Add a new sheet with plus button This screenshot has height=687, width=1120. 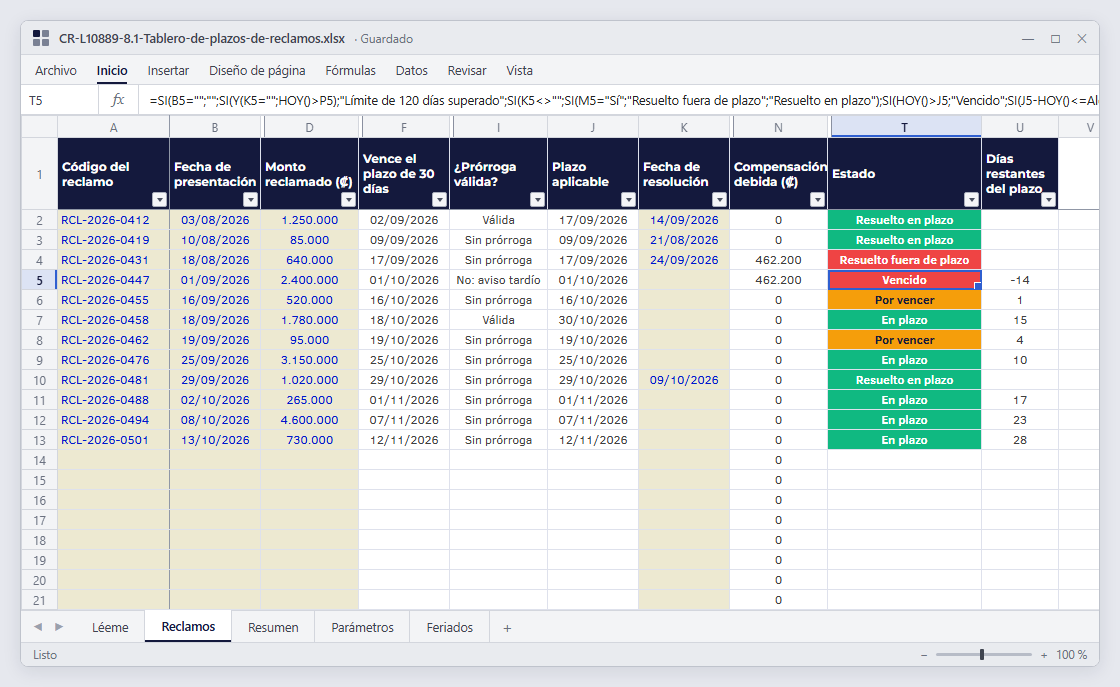click(x=507, y=628)
